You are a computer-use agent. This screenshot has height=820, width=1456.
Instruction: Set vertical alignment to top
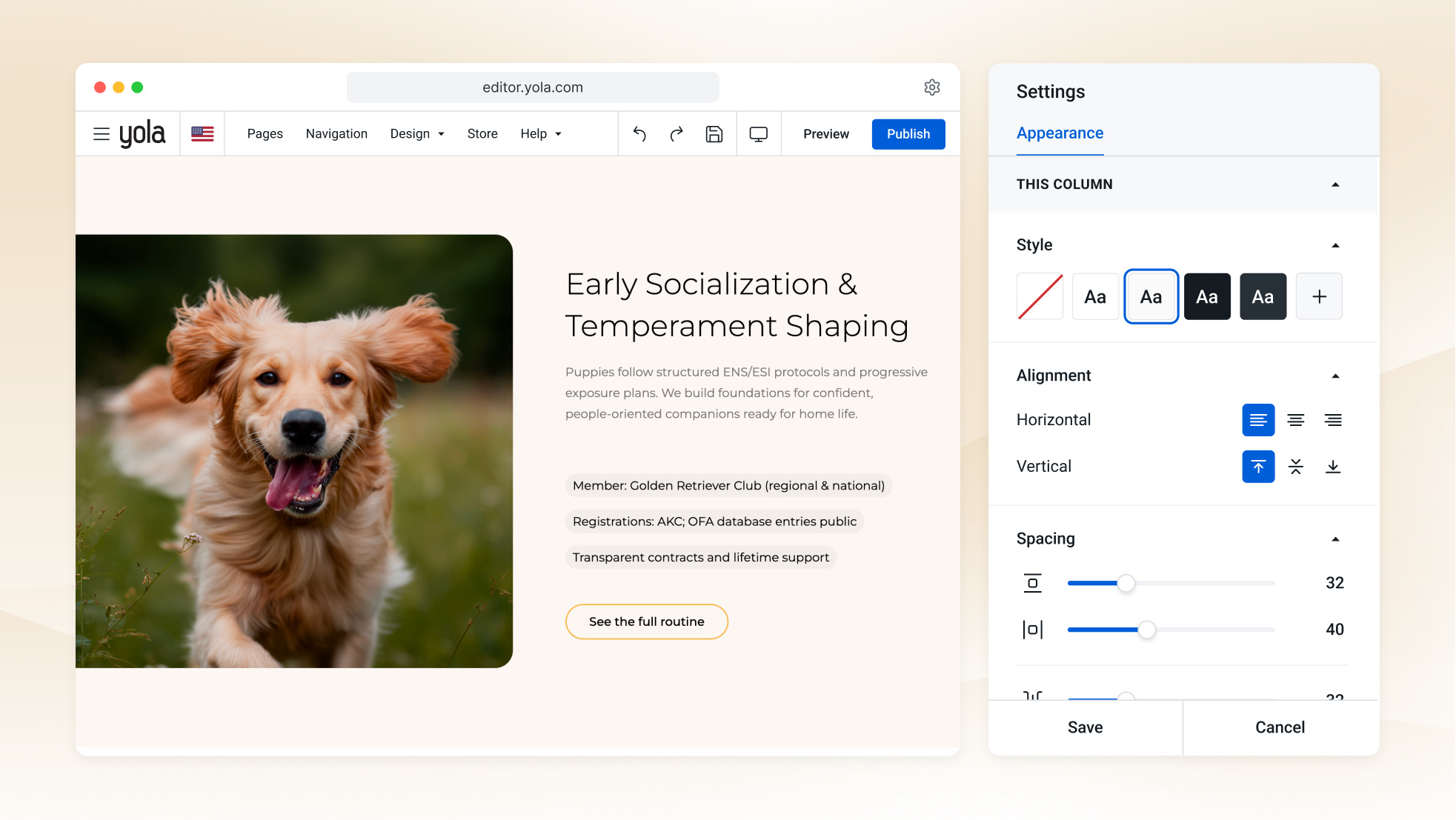pyautogui.click(x=1258, y=467)
